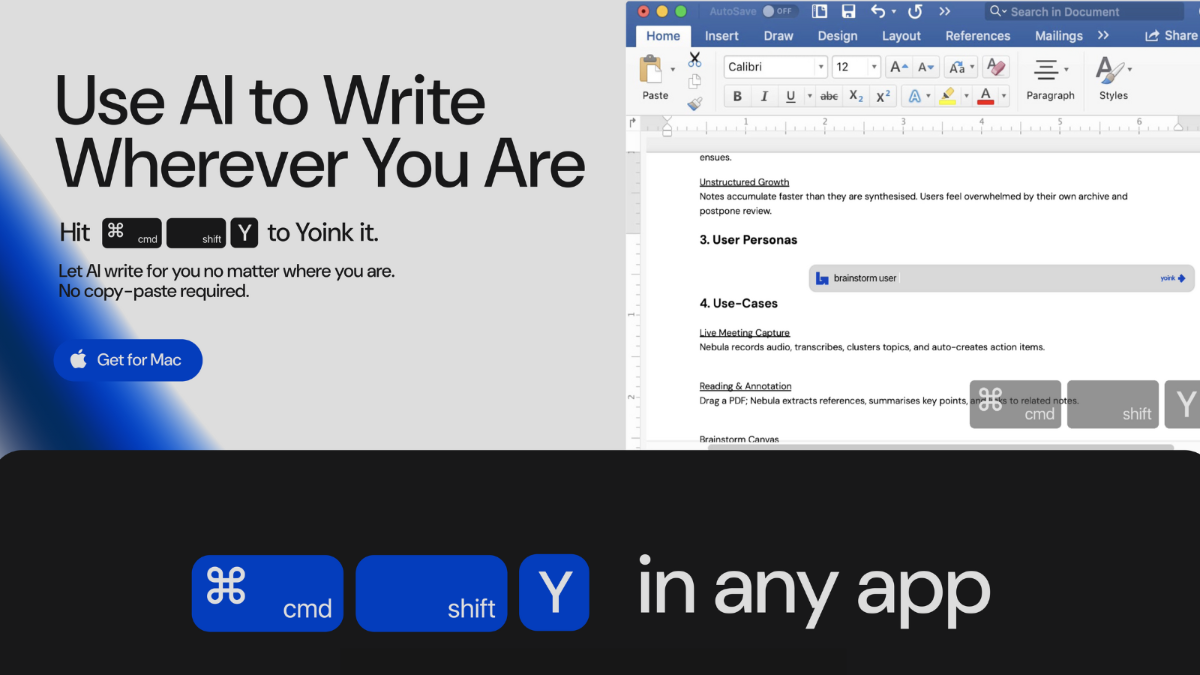
Task: Apply Italic formatting
Action: (764, 96)
